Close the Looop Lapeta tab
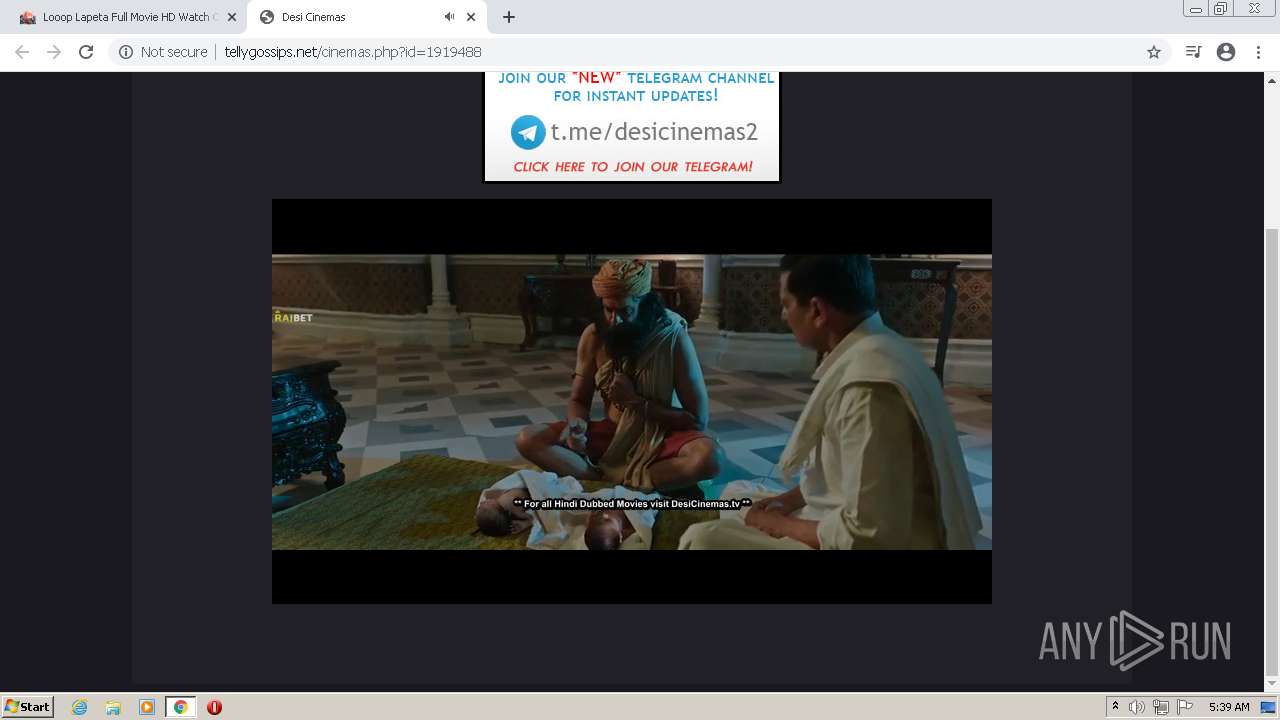Viewport: 1280px width, 720px height. tap(231, 17)
